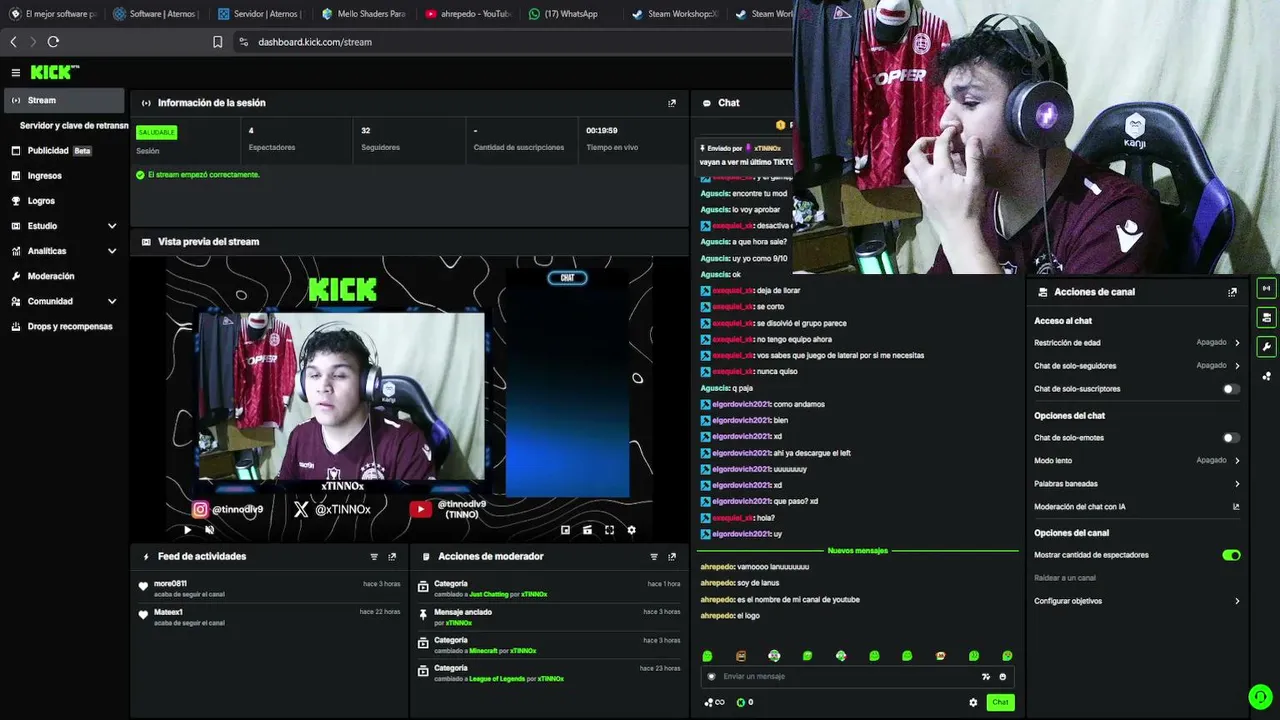Screen dimensions: 1280x720
Task: Toggle the stream widget sidebar icon
Action: pyautogui.click(x=1267, y=289)
